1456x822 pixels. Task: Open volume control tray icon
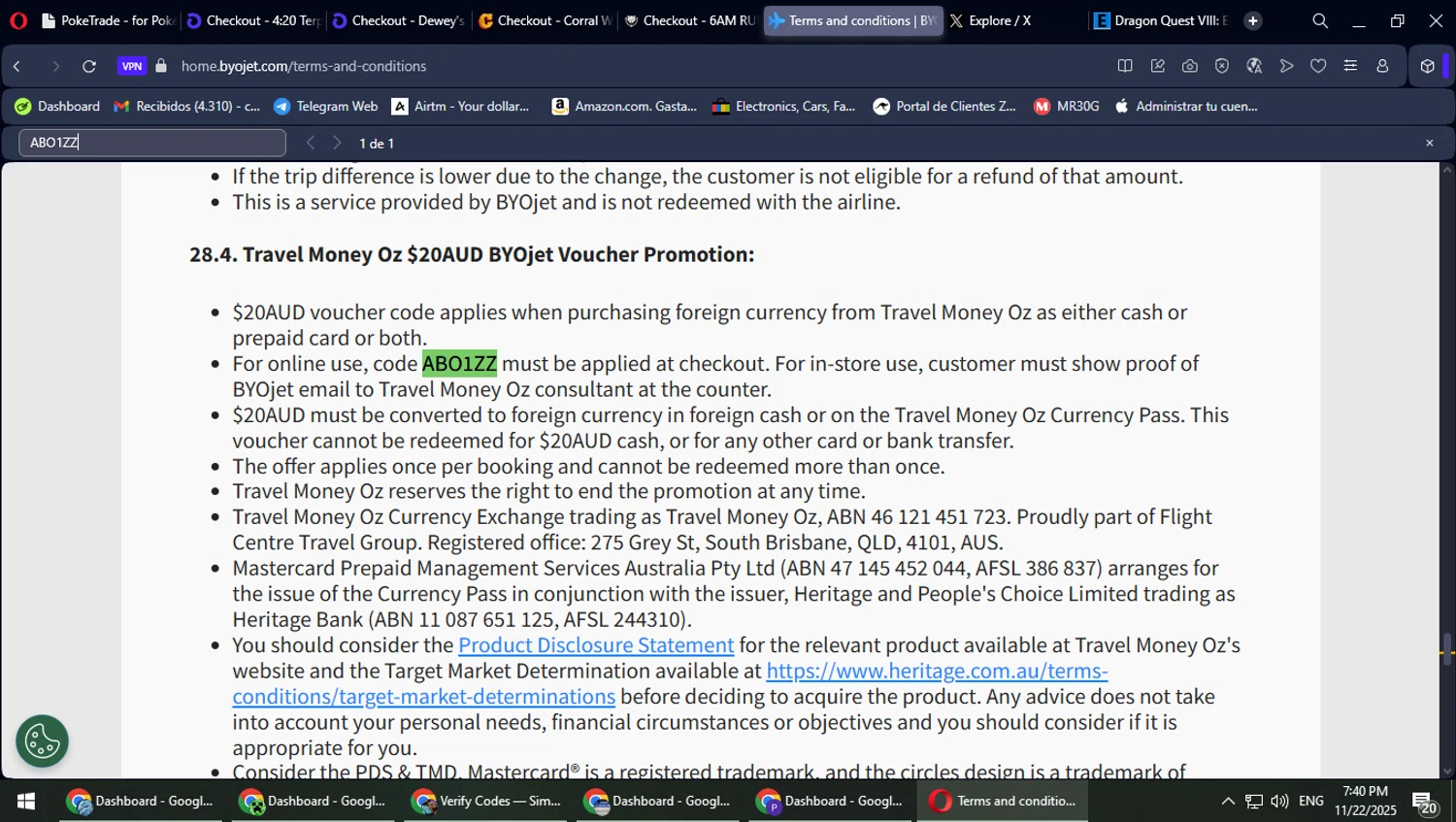1279,801
